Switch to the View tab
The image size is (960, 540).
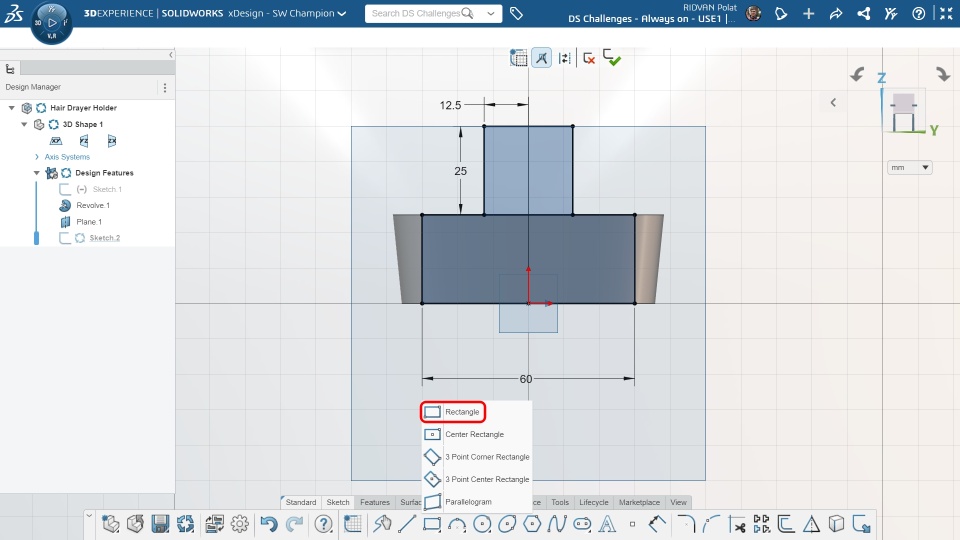point(678,502)
